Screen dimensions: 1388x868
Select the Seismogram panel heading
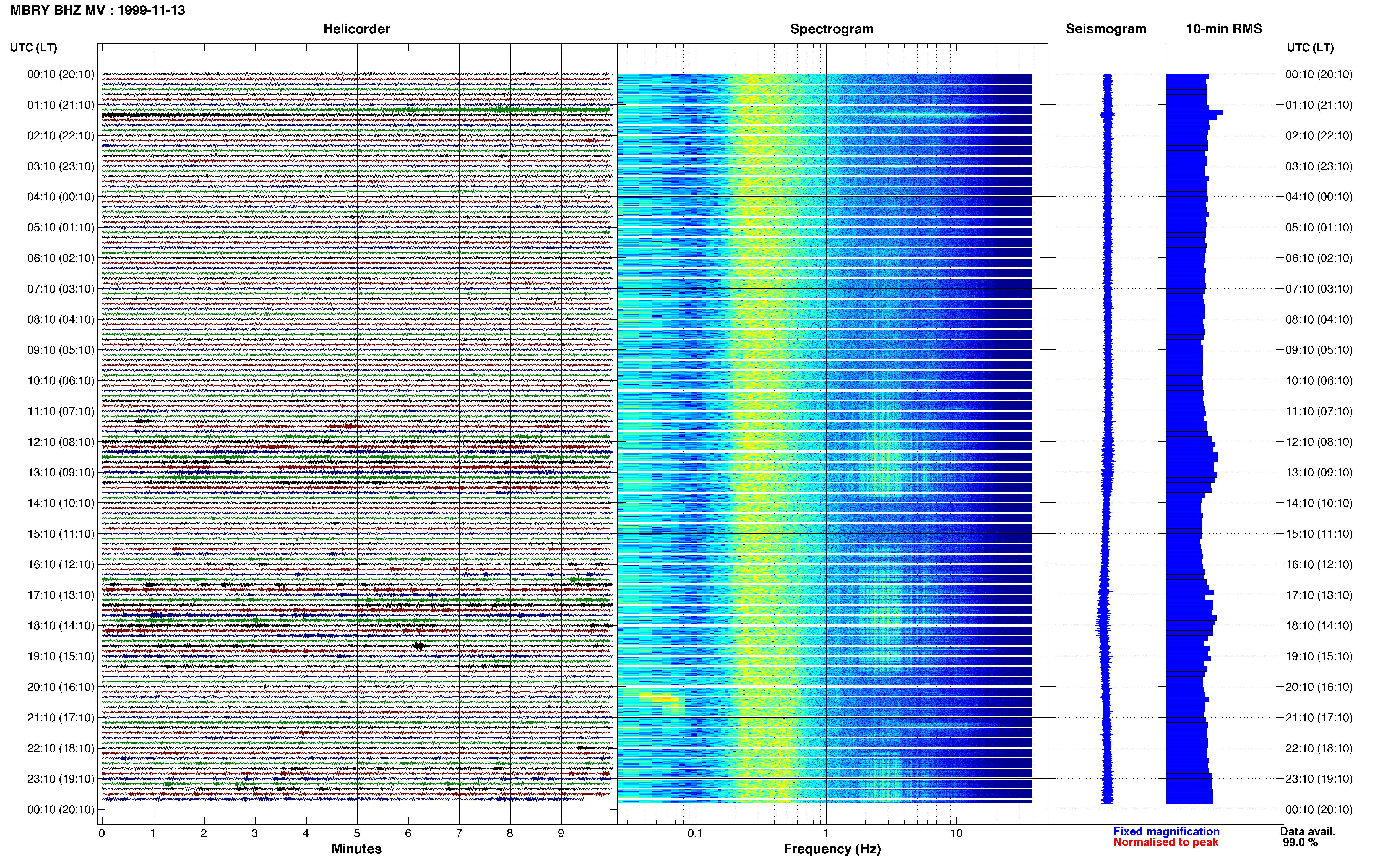point(1106,29)
